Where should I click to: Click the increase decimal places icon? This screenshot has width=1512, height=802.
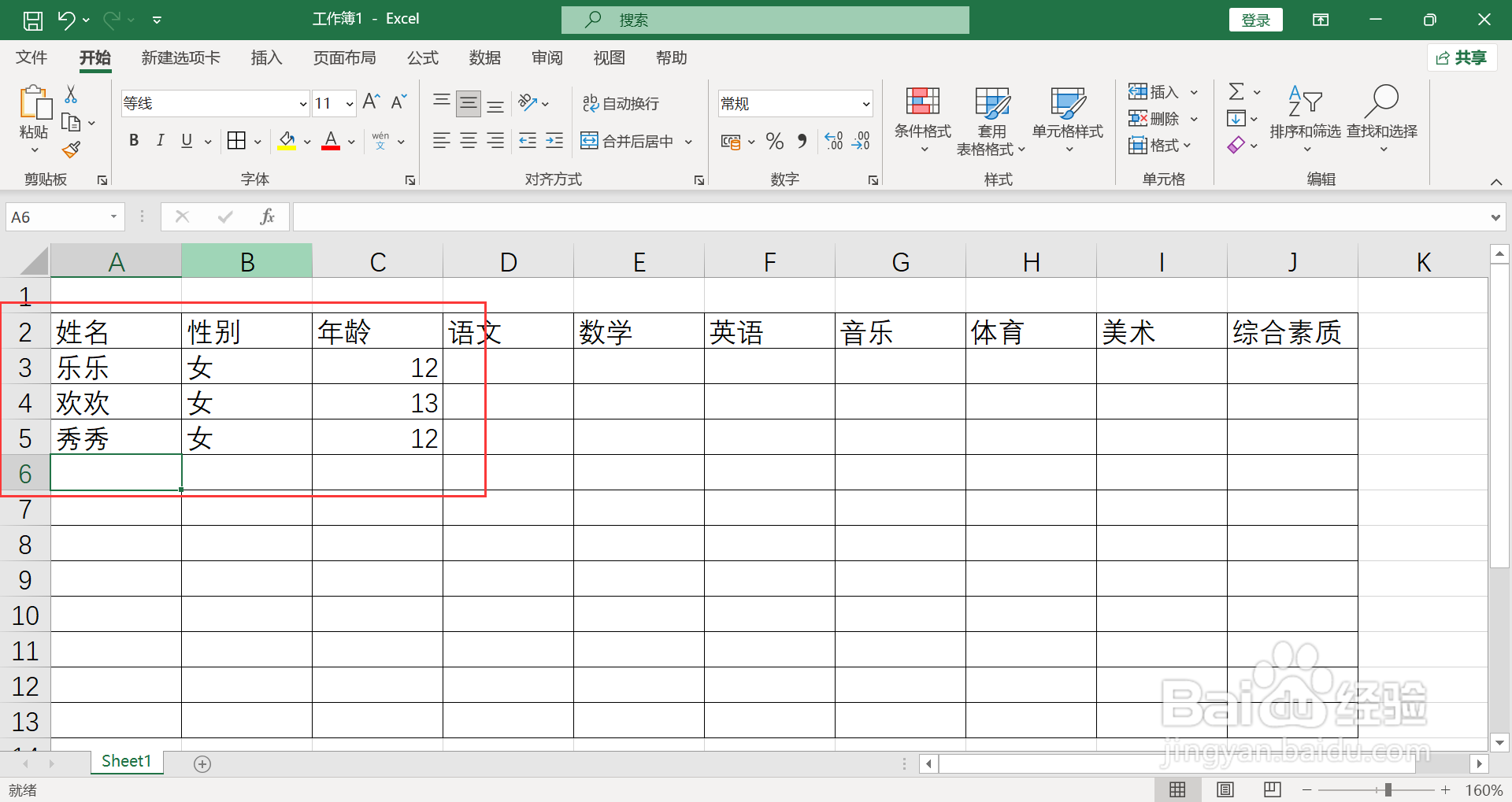coord(834,142)
